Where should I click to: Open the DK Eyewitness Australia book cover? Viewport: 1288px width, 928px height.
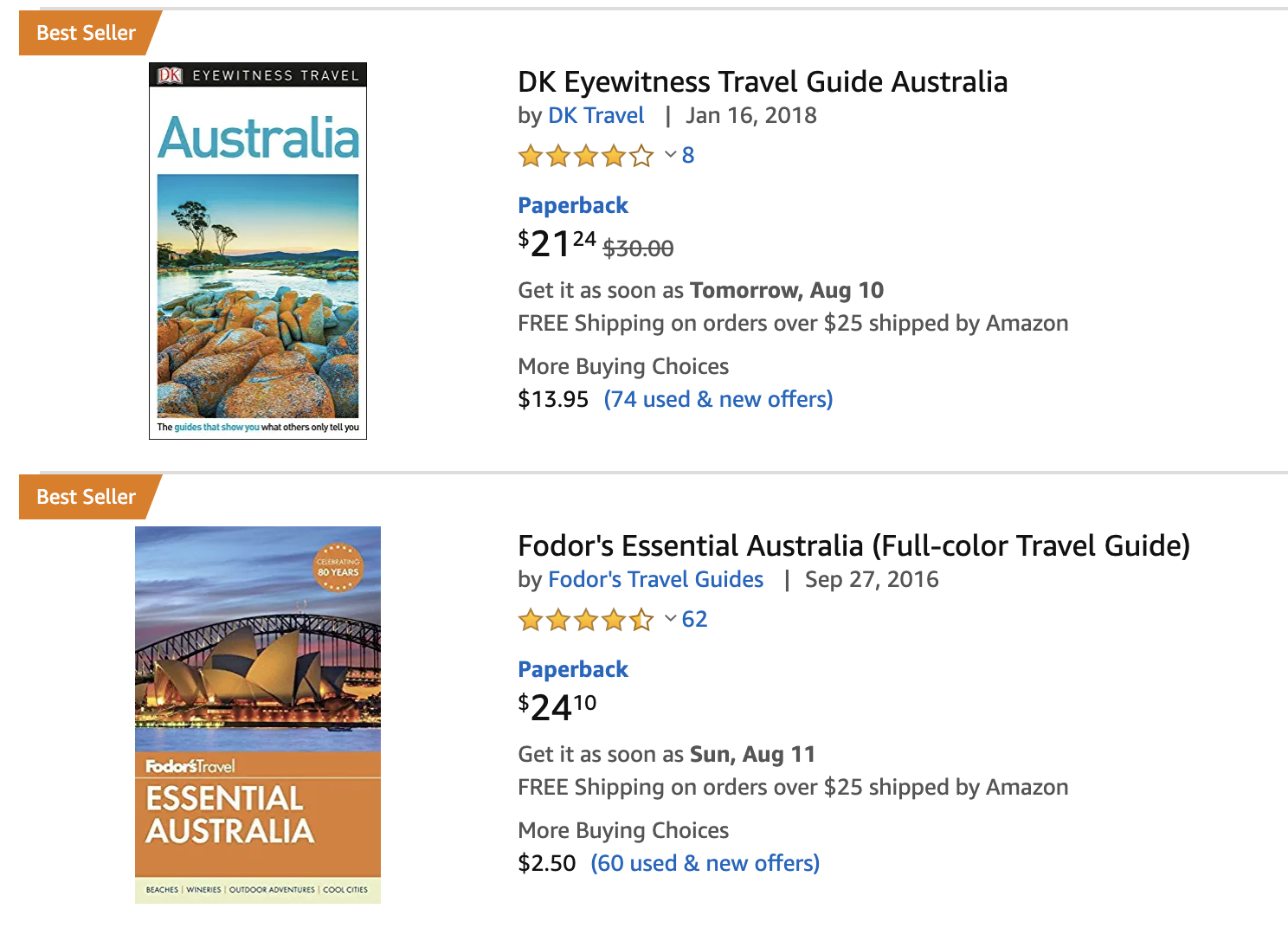point(258,251)
